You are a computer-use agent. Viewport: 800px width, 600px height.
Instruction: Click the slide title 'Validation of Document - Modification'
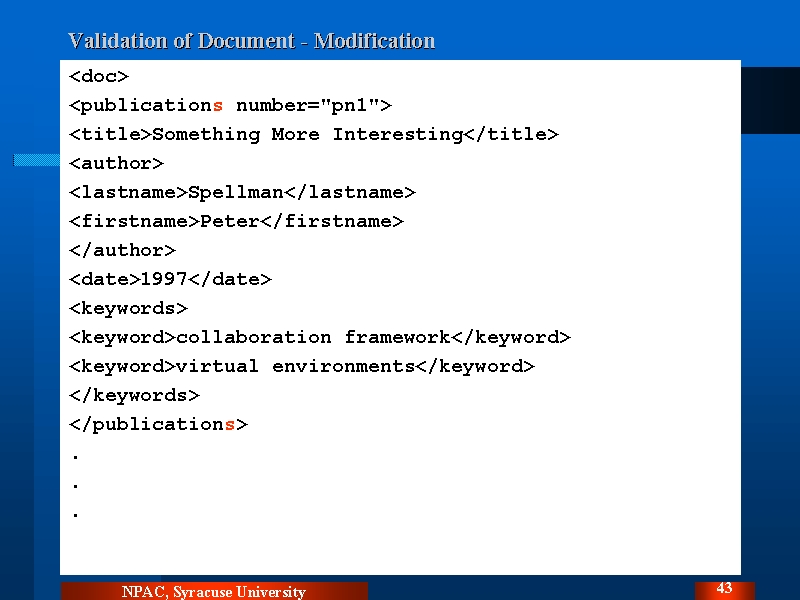252,41
